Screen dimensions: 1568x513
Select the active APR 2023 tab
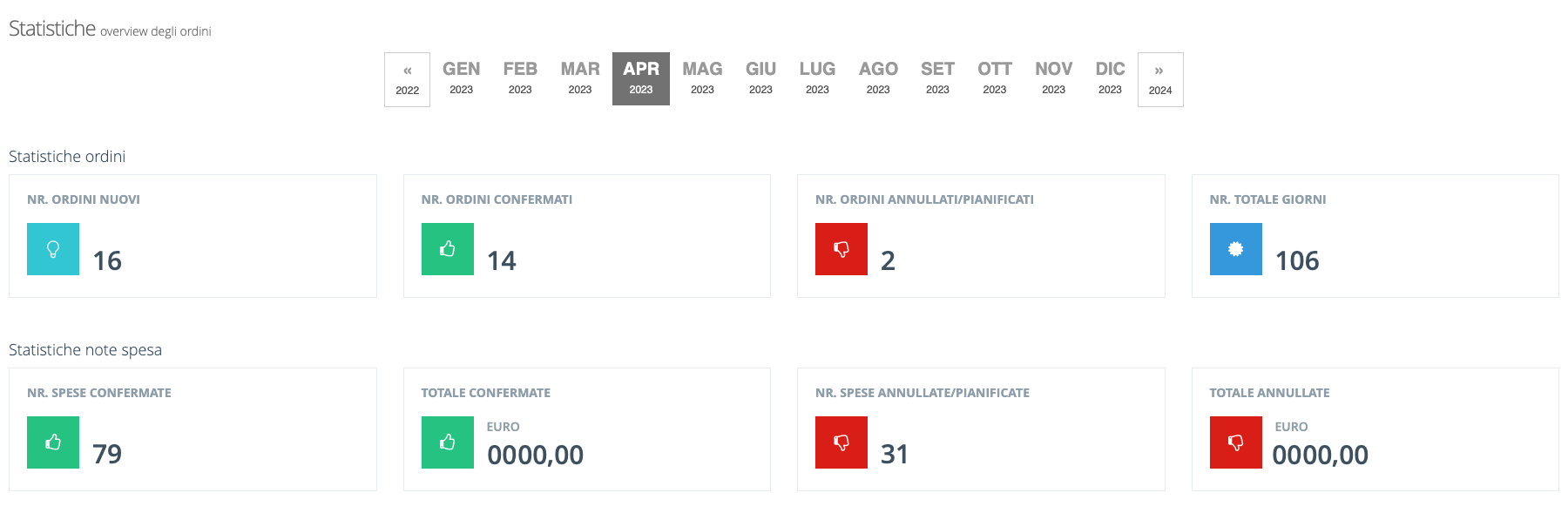tap(641, 78)
